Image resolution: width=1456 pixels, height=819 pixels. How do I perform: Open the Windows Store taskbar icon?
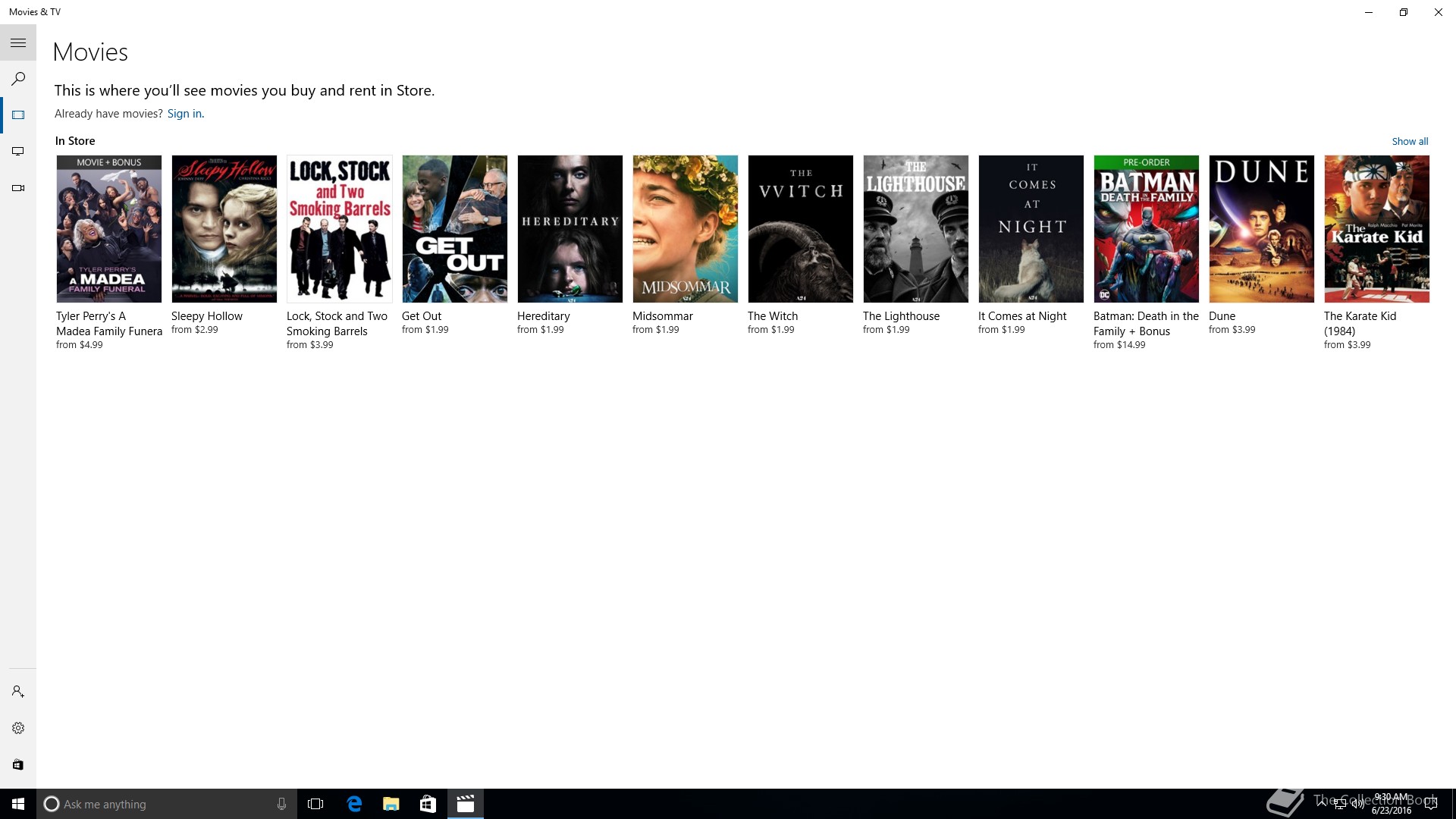[428, 804]
